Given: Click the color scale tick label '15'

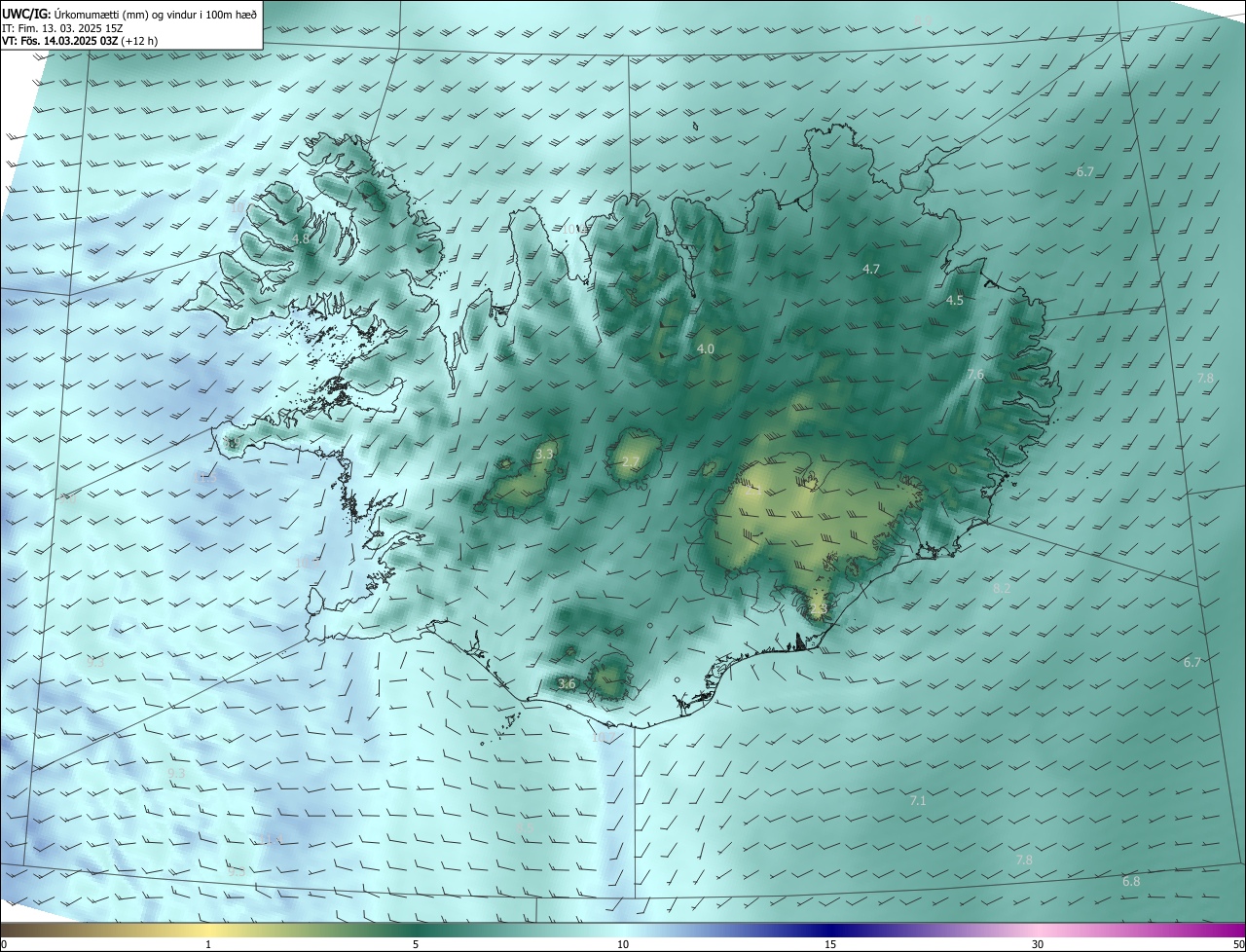Looking at the screenshot, I should coord(830,945).
